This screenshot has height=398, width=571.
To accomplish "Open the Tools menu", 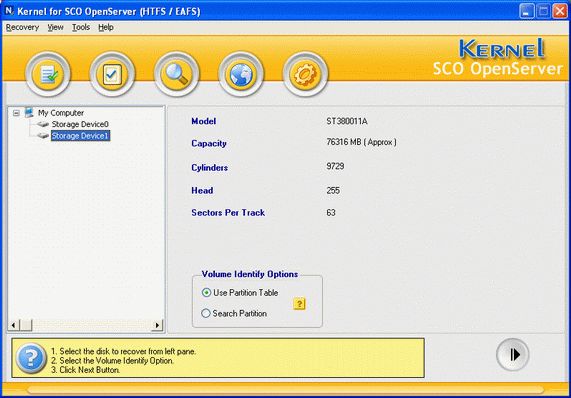I will tap(81, 27).
